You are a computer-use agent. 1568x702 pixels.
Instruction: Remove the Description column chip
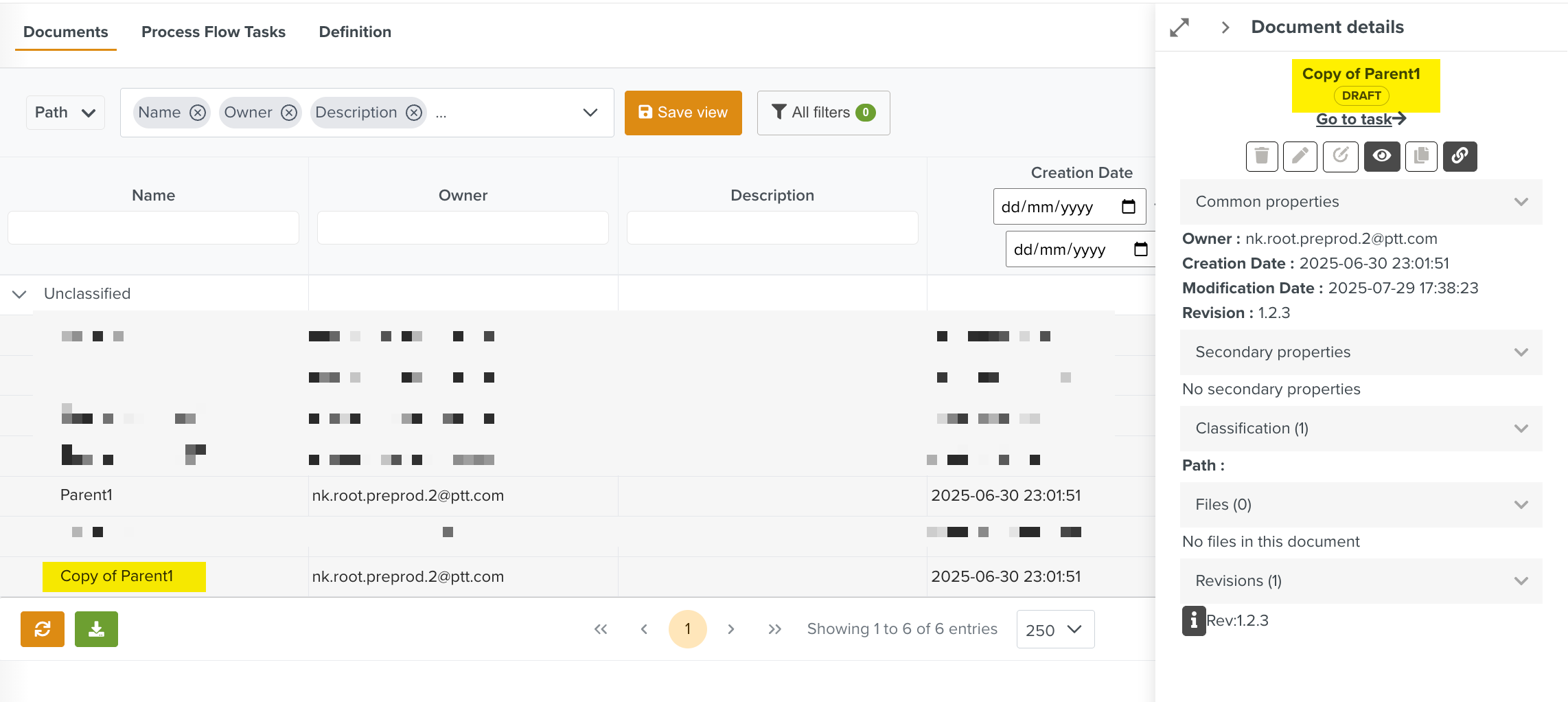[x=414, y=113]
